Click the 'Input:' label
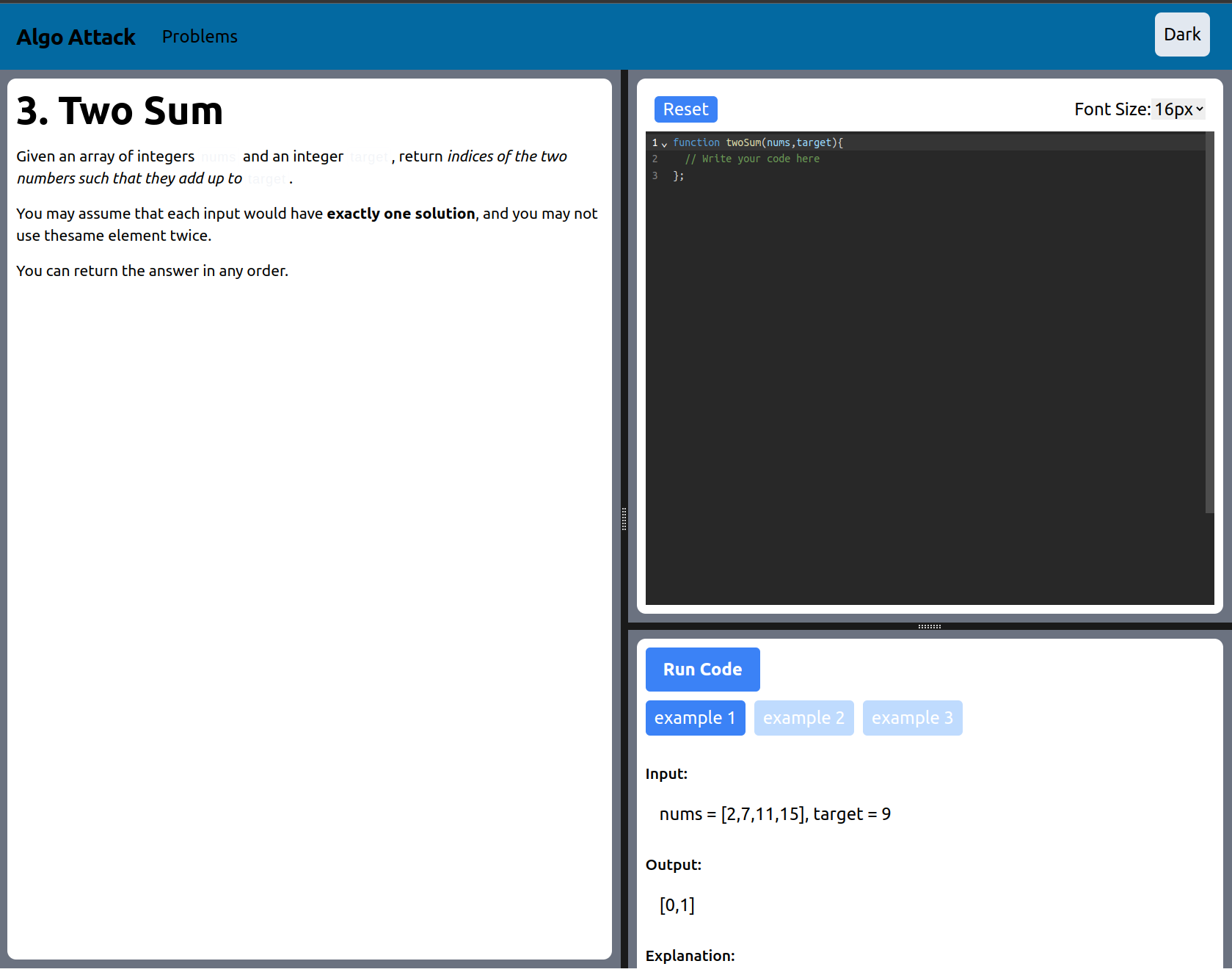Image resolution: width=1232 pixels, height=972 pixels. pos(666,774)
